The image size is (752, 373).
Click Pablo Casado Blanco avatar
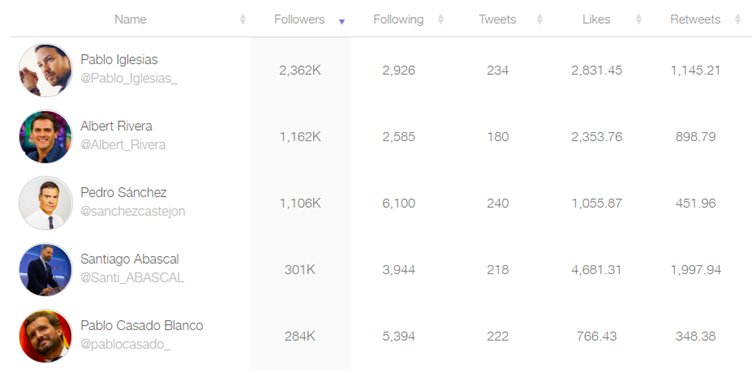(45, 336)
